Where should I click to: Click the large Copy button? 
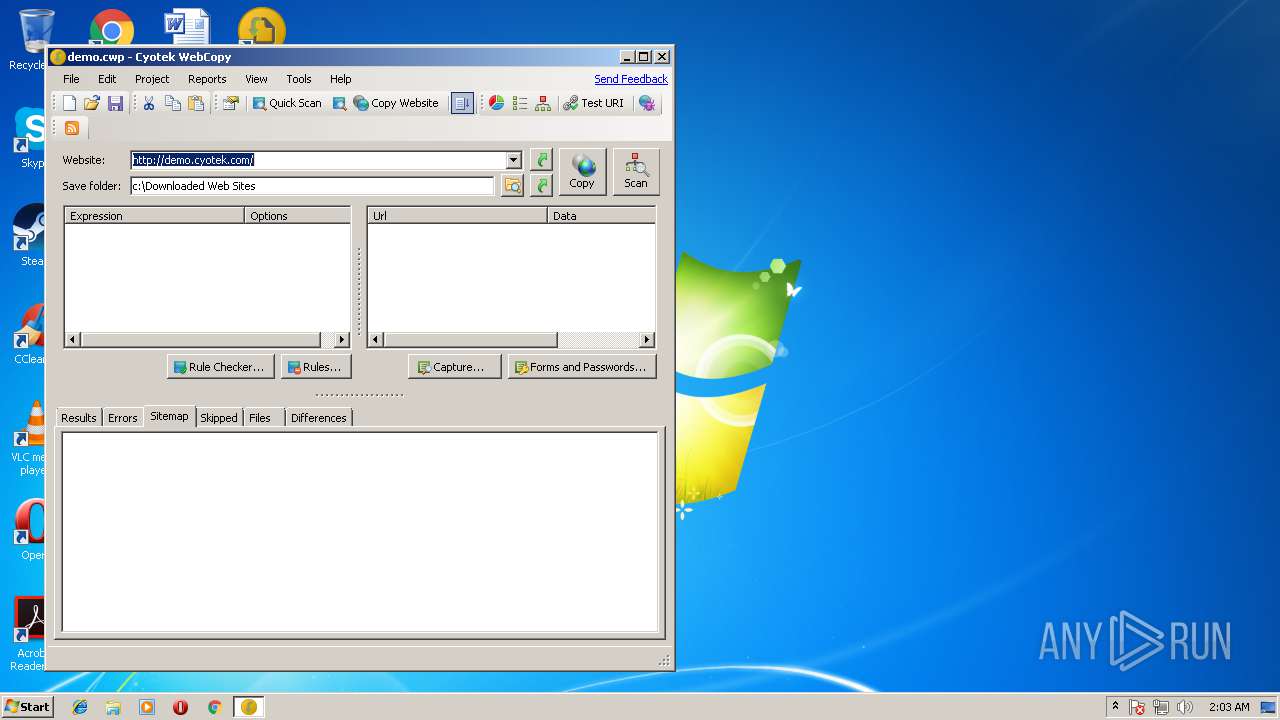582,172
